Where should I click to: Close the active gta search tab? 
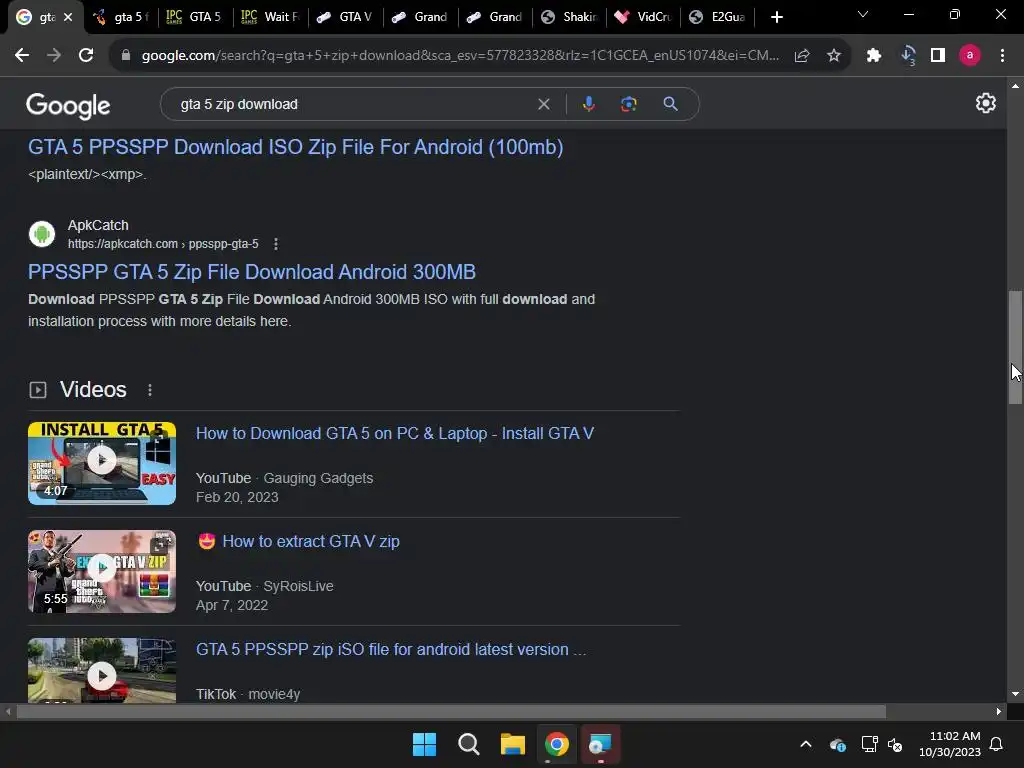tap(68, 17)
